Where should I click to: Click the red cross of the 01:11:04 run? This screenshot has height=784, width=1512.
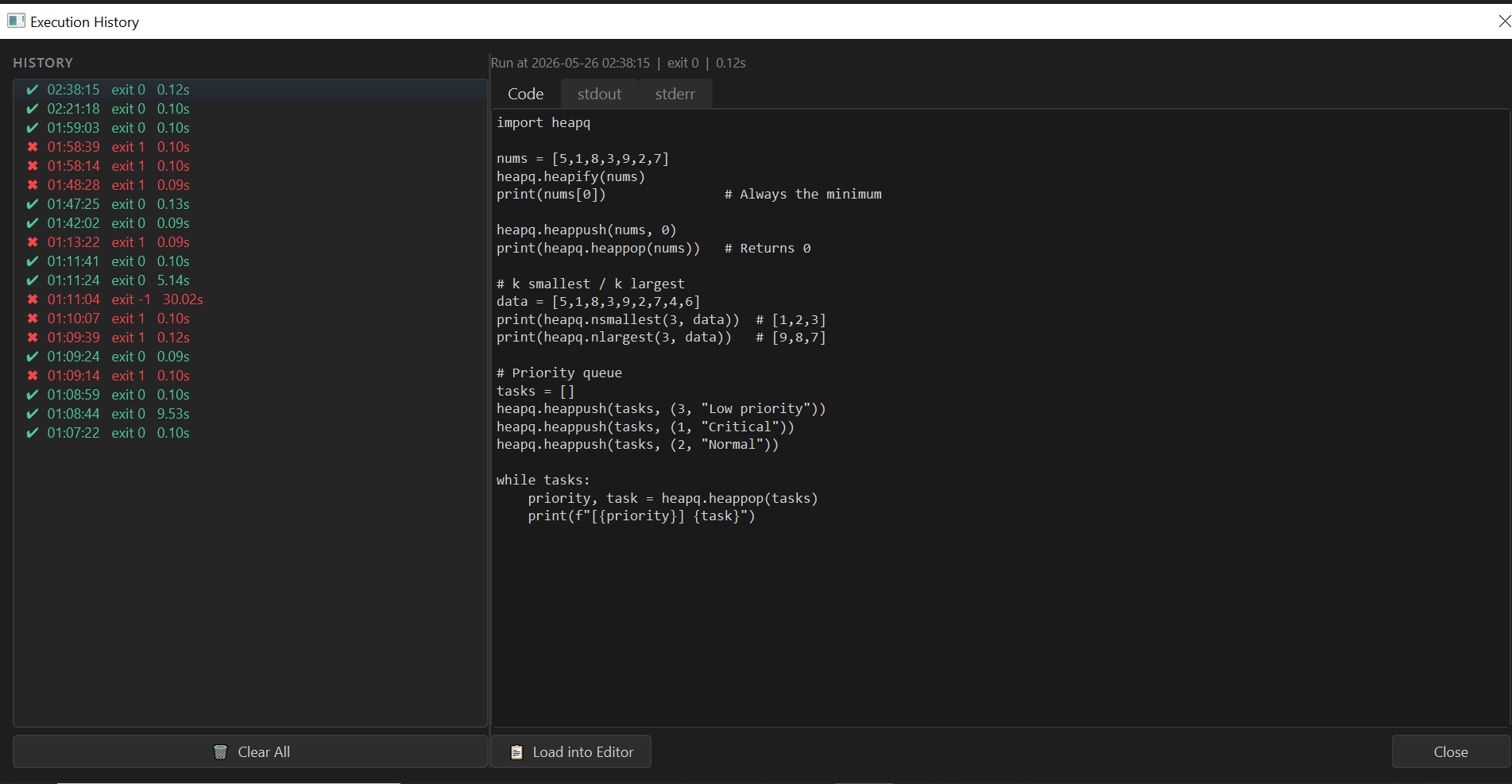[x=33, y=299]
